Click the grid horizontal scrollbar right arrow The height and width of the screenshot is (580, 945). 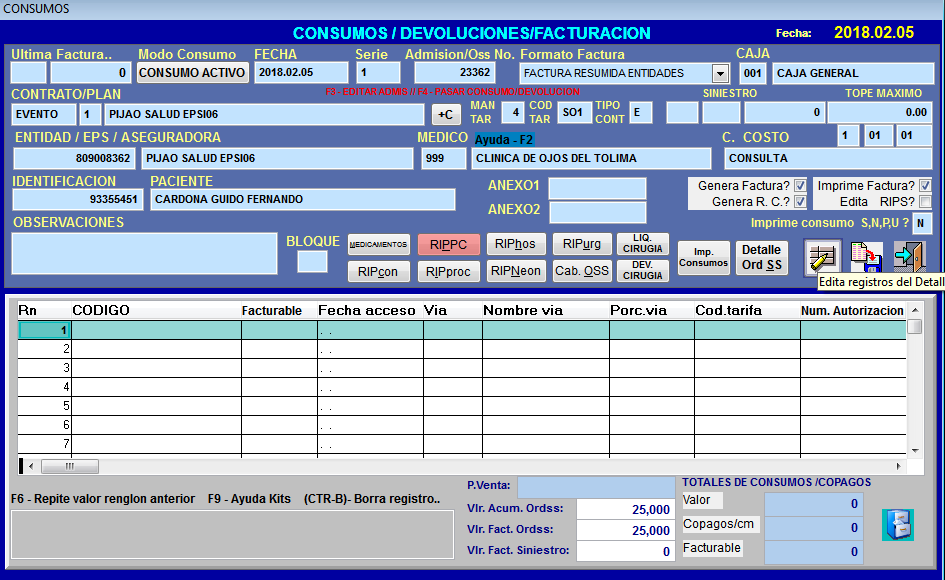[x=899, y=466]
